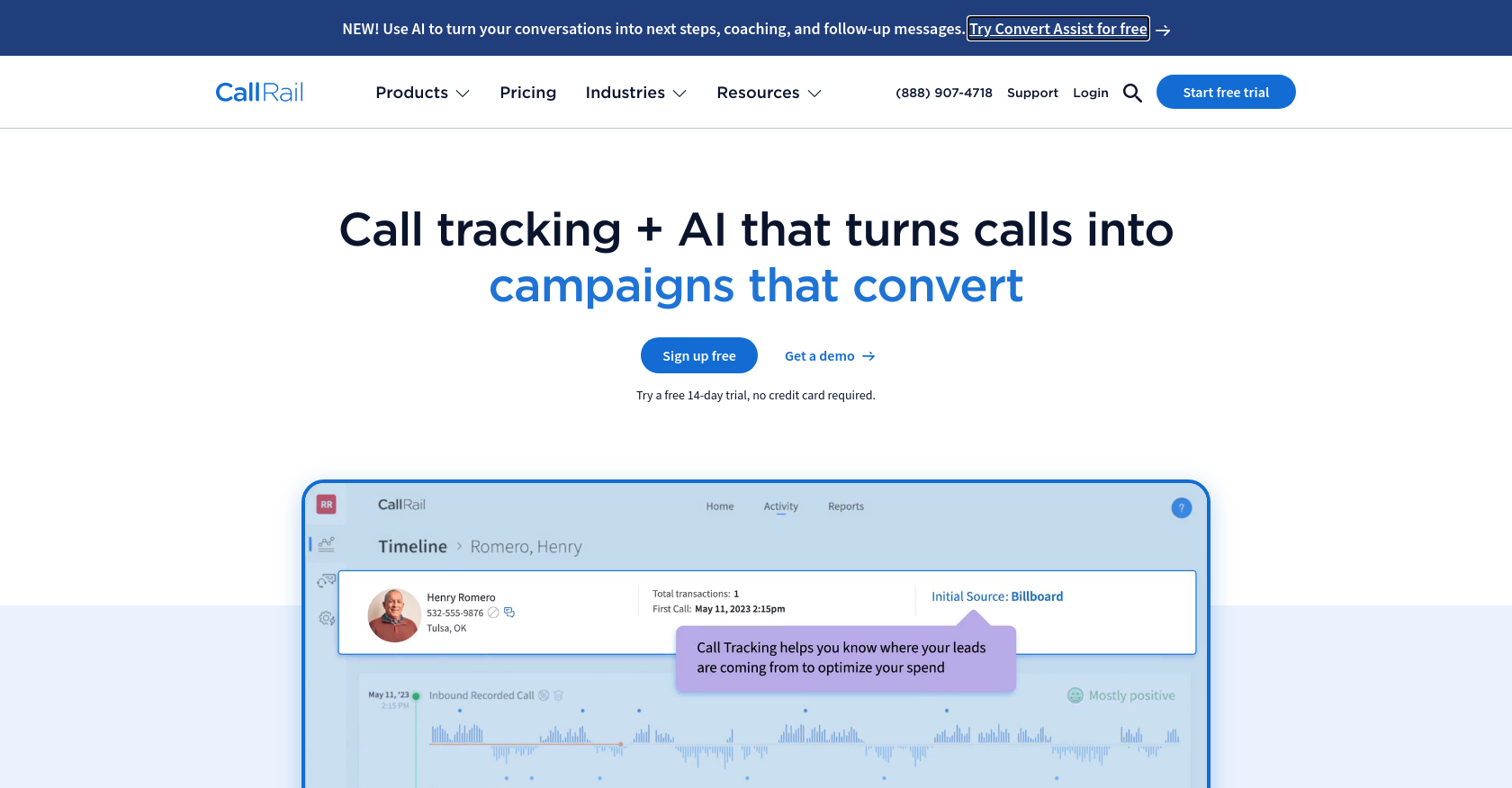
Task: Click the smiley Mostly positive sentiment icon
Action: [1075, 695]
